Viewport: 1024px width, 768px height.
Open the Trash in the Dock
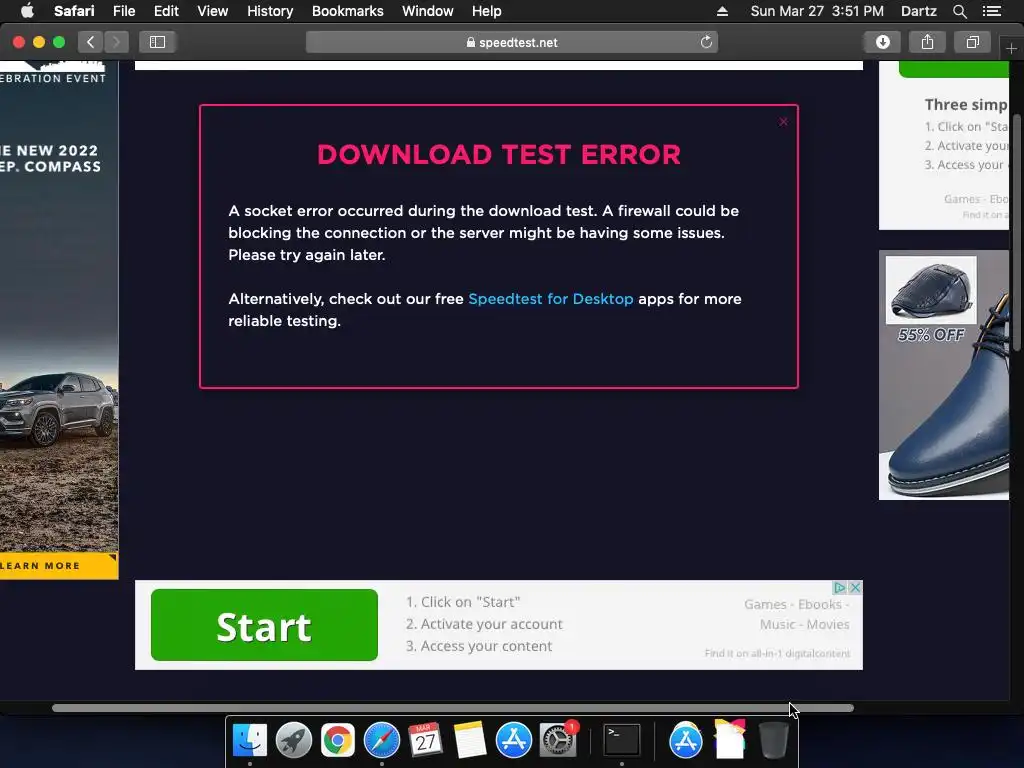click(774, 741)
